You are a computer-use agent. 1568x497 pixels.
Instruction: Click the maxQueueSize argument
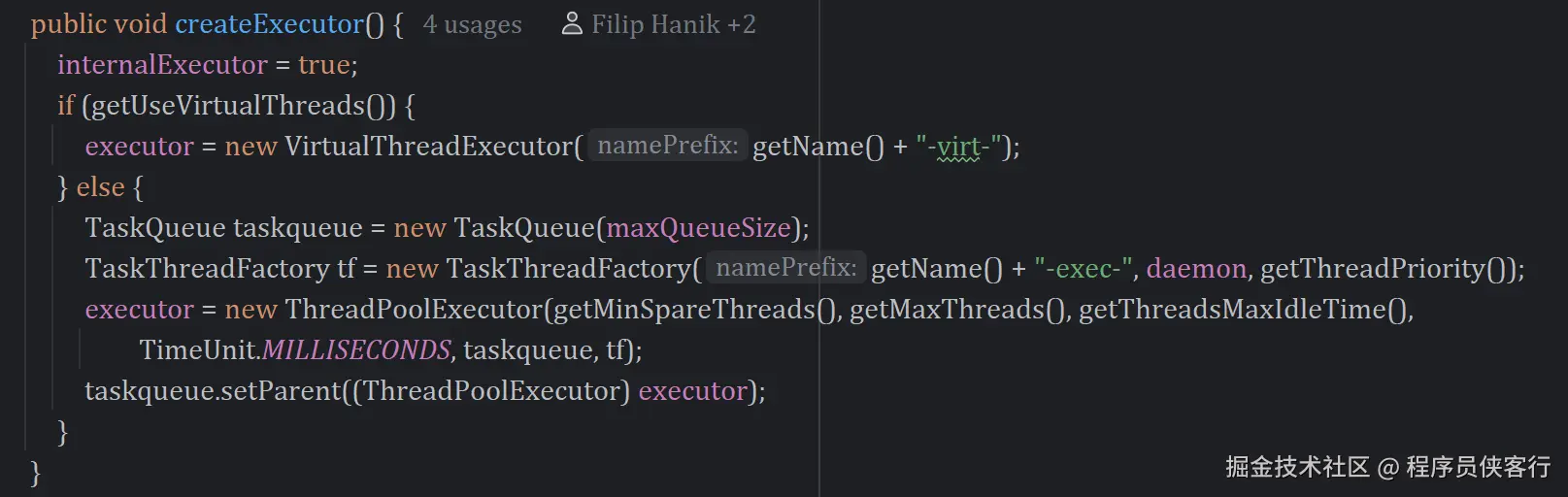click(x=698, y=228)
